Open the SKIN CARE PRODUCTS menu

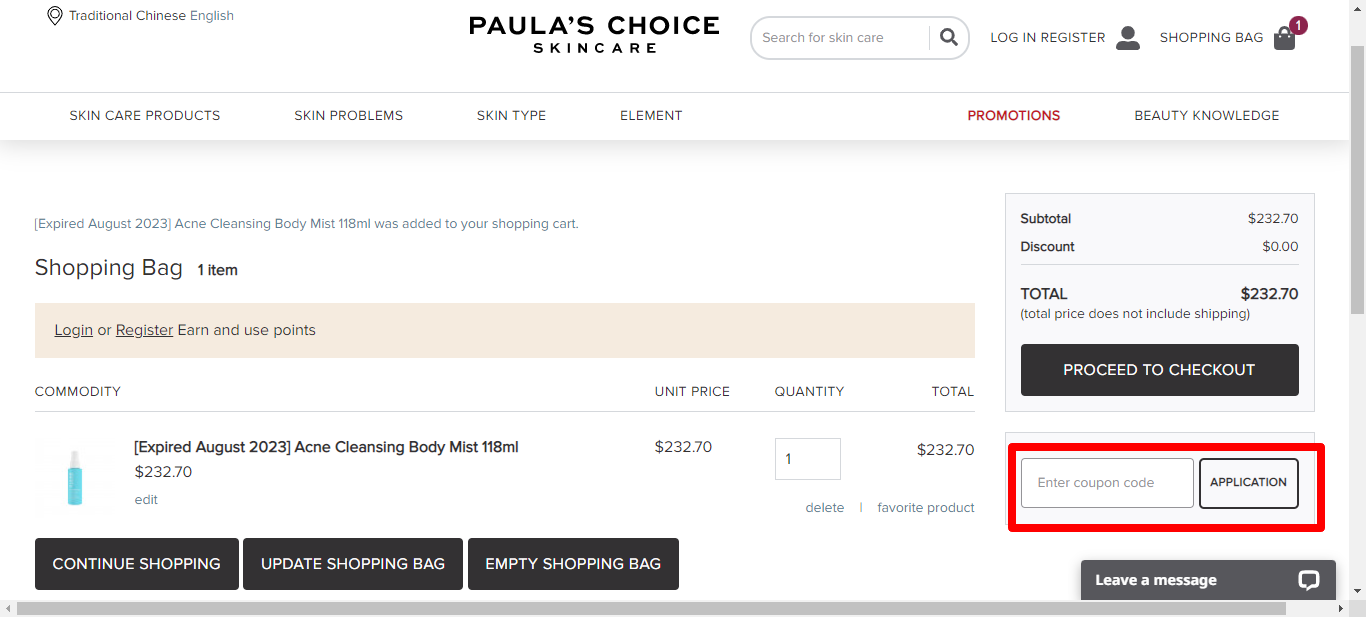pos(144,115)
